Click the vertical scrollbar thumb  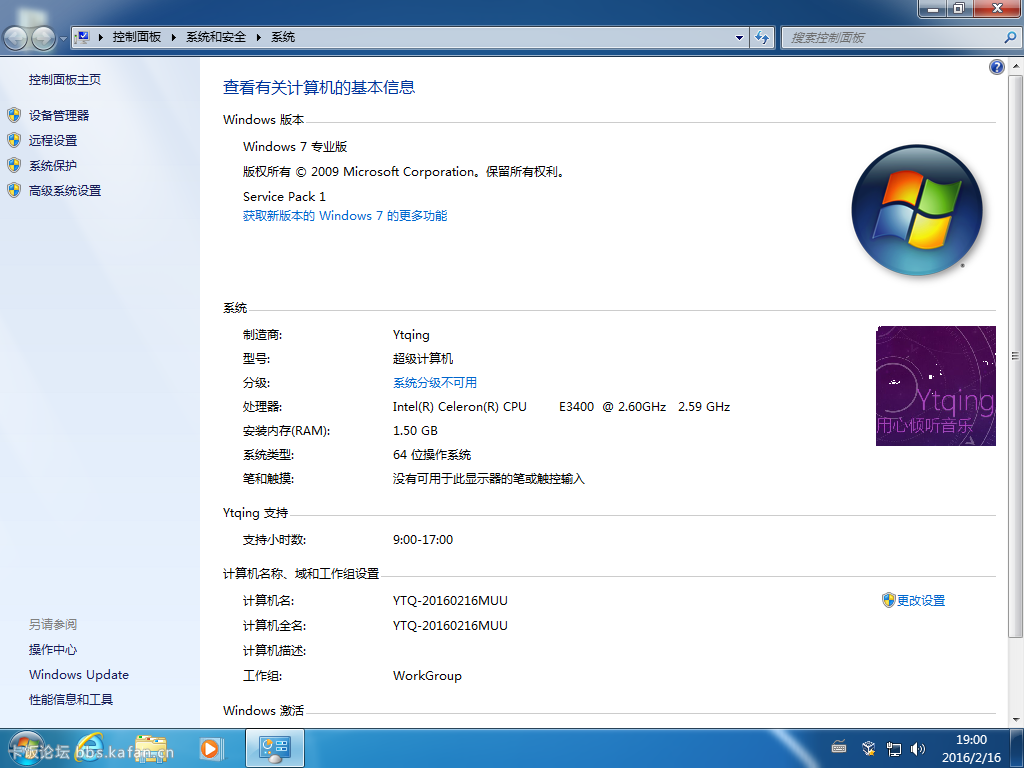click(1016, 356)
